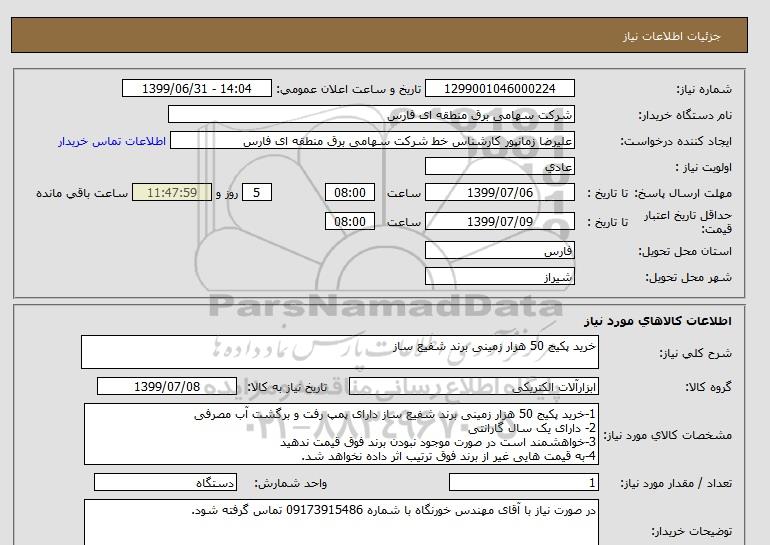Viewport: 770px width, 545px height.
Task: Click the goods group field ابزارآلات الکتریکی
Action: point(474,387)
